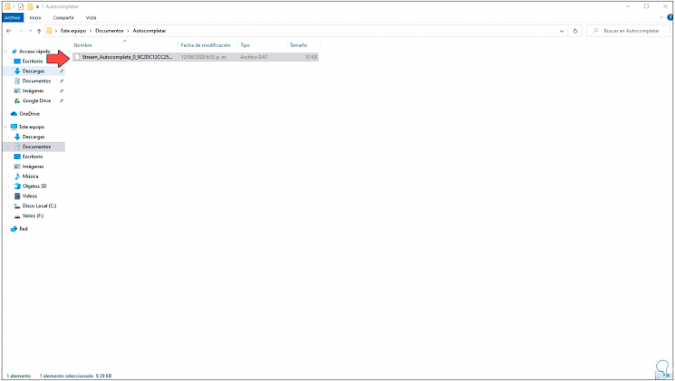
Task: Click the file's date 12/08/2020 cell
Action: (204, 57)
